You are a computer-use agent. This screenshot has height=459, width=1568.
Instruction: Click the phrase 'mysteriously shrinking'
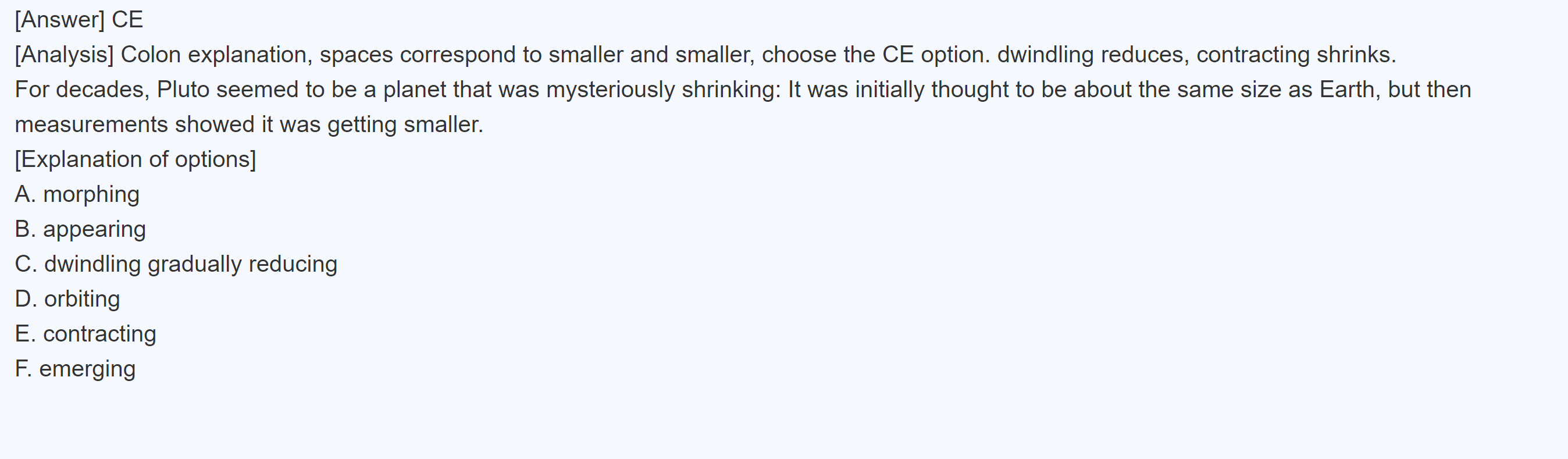point(662,90)
